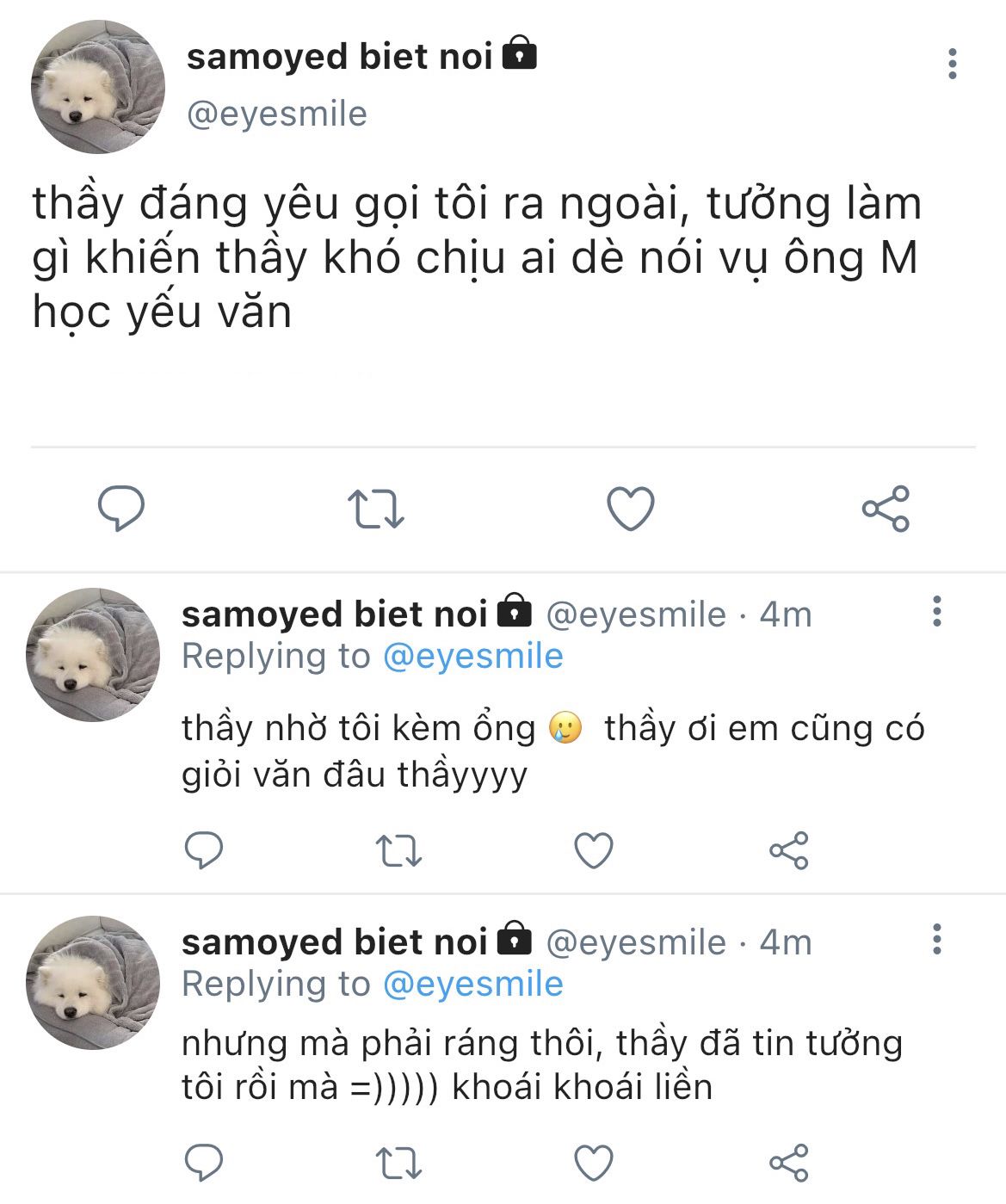Retweet the 'nhưng mà phải ráng thôi' reply
This screenshot has width=1006, height=1204.
(398, 1163)
